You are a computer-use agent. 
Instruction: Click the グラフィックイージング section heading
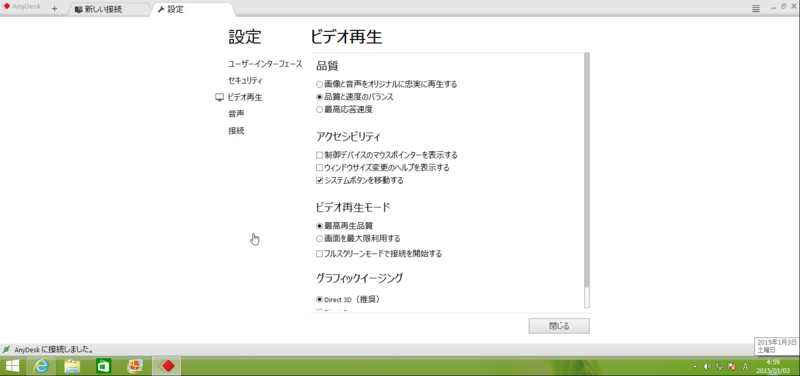pos(360,278)
